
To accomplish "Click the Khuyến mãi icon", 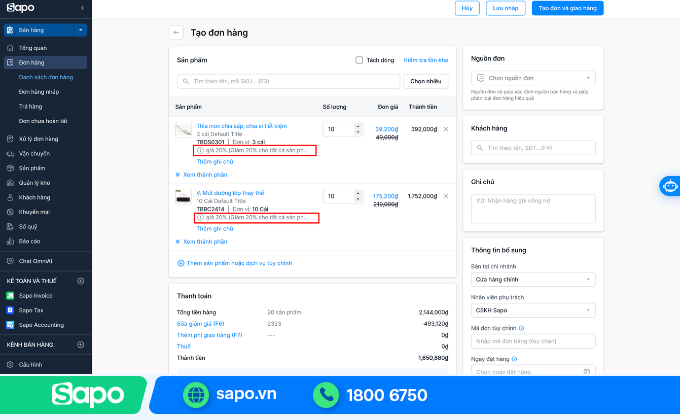I will click(x=10, y=212).
